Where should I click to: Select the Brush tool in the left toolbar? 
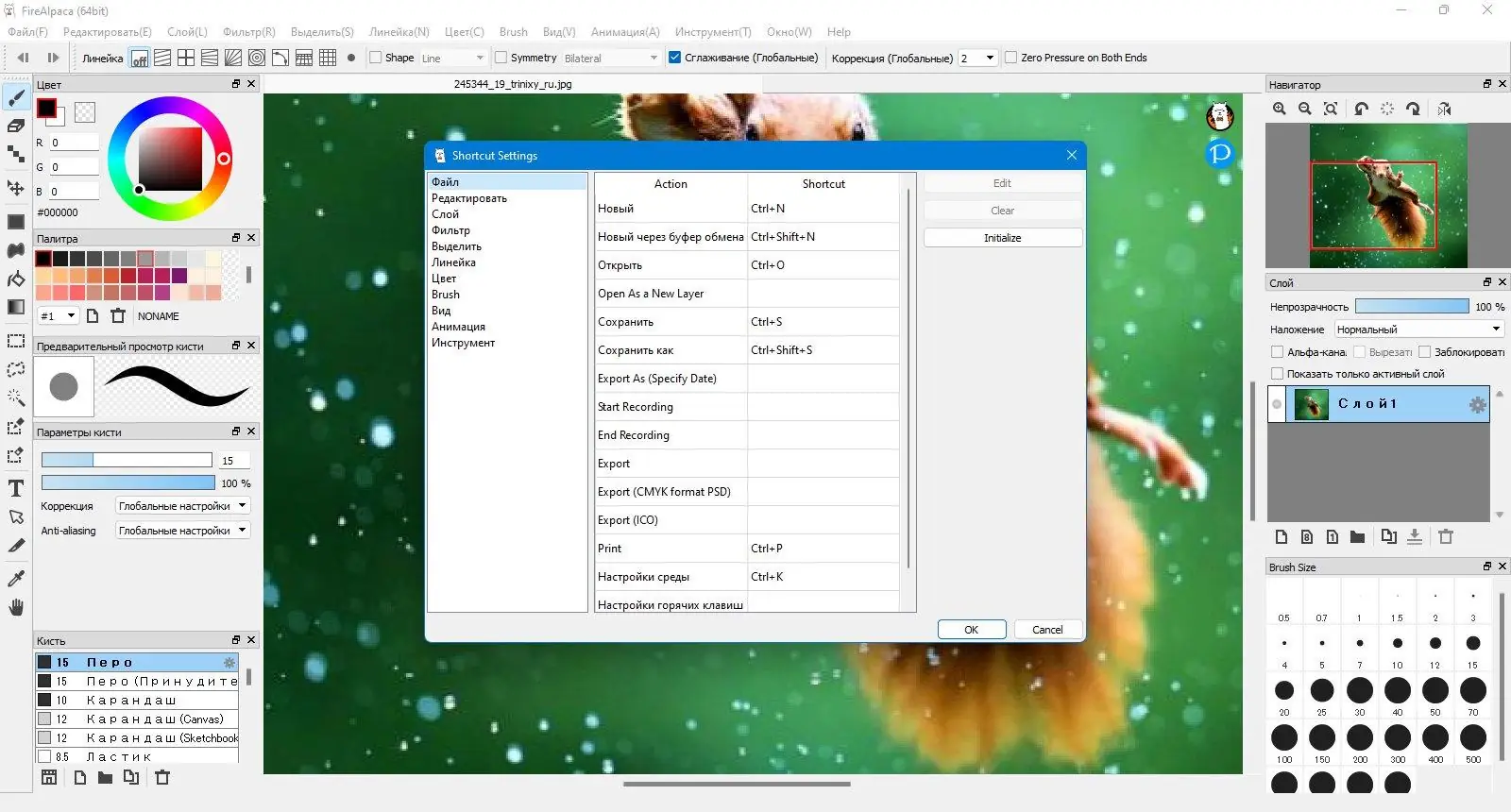(16, 97)
